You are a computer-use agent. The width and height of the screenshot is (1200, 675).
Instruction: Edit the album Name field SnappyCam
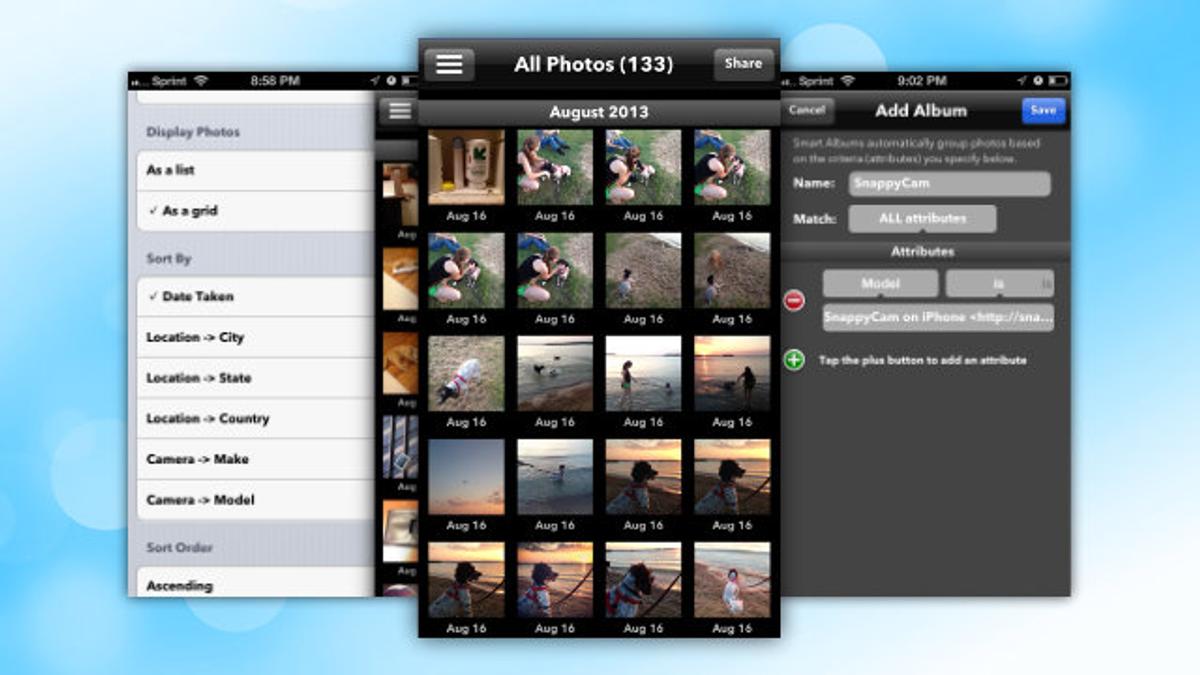click(x=949, y=184)
